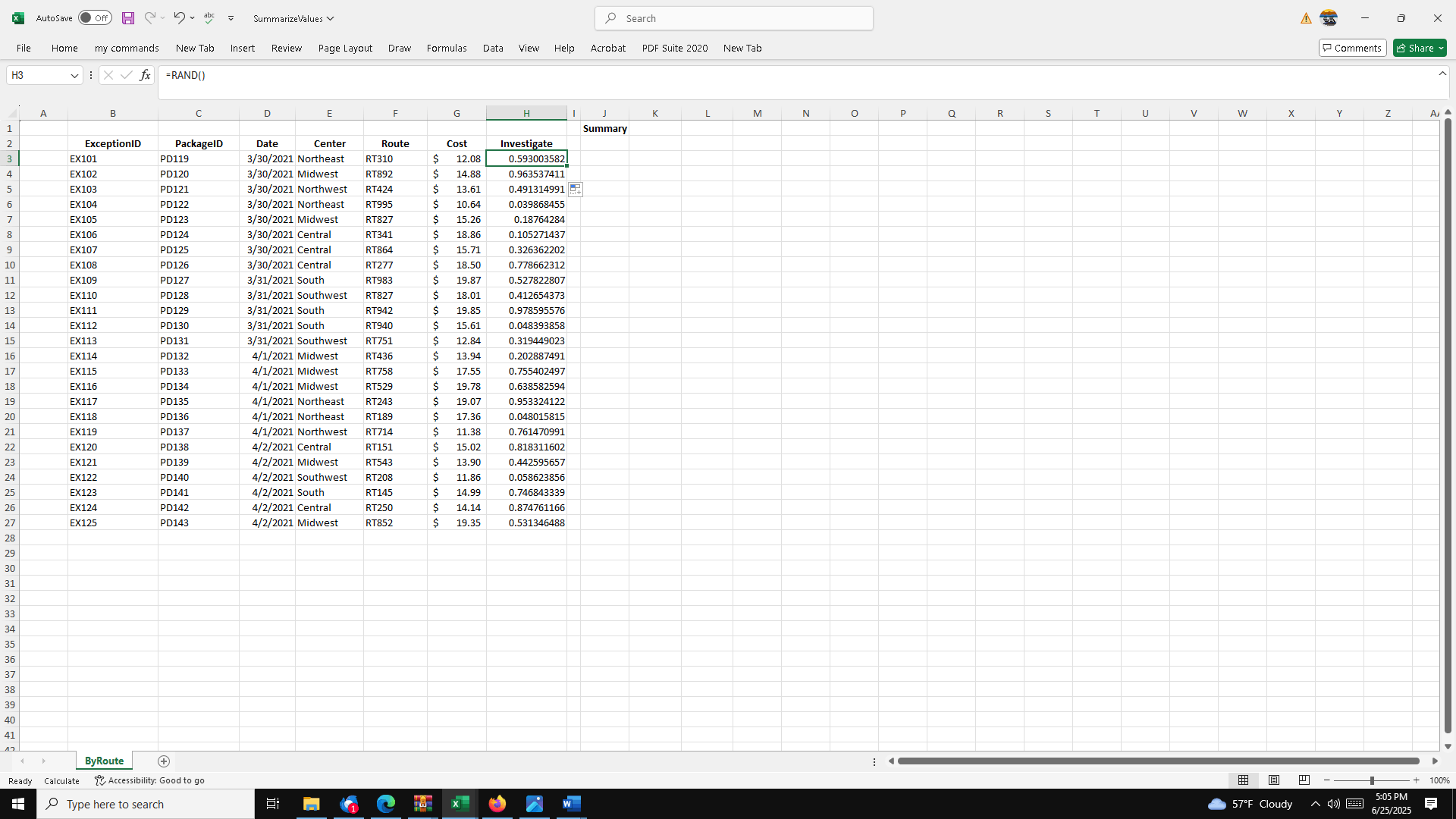The image size is (1456, 819).
Task: Expand the Name Box dropdown arrow
Action: (74, 75)
